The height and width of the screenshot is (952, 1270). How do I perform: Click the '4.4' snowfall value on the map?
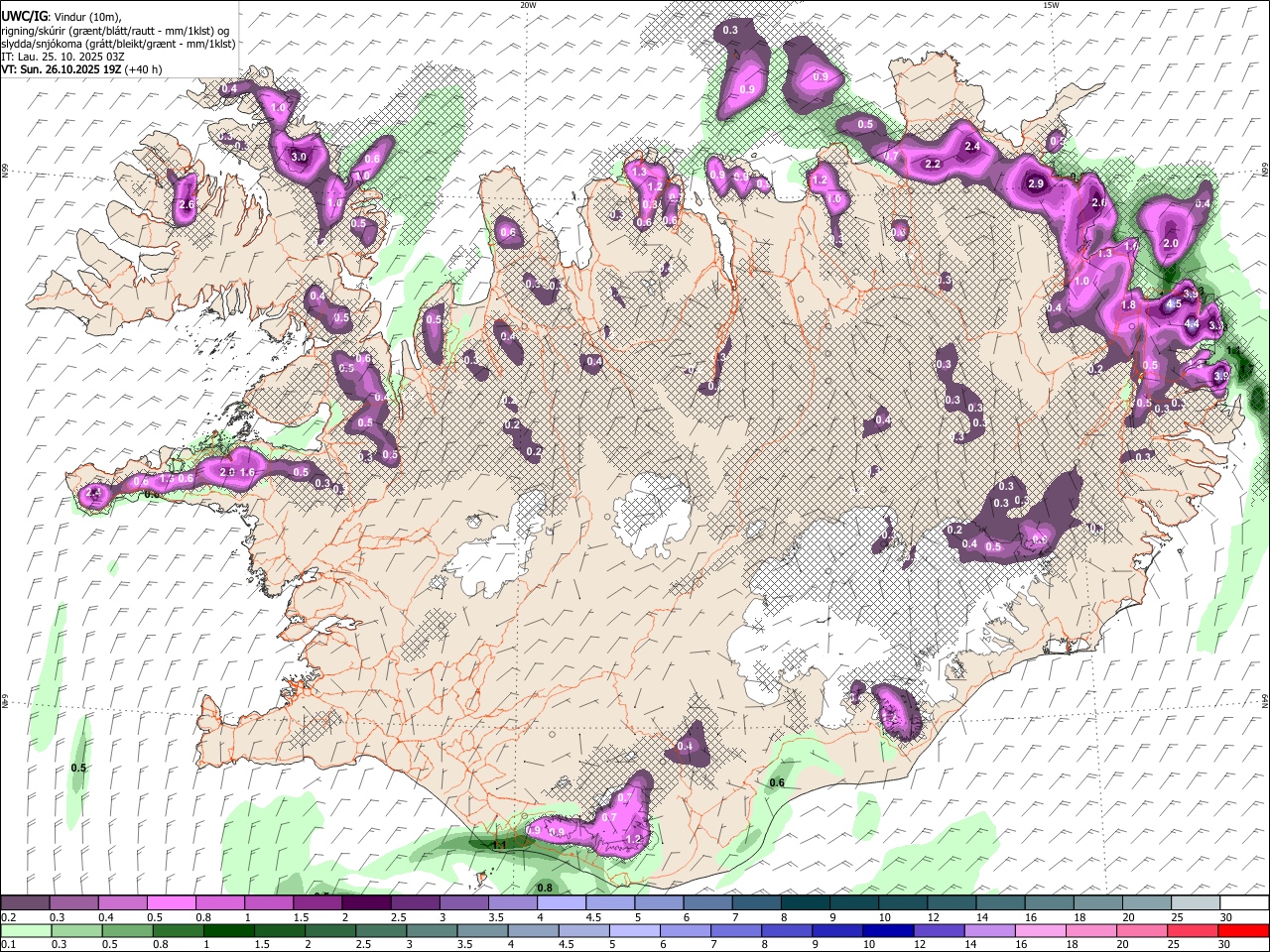pos(1193,323)
